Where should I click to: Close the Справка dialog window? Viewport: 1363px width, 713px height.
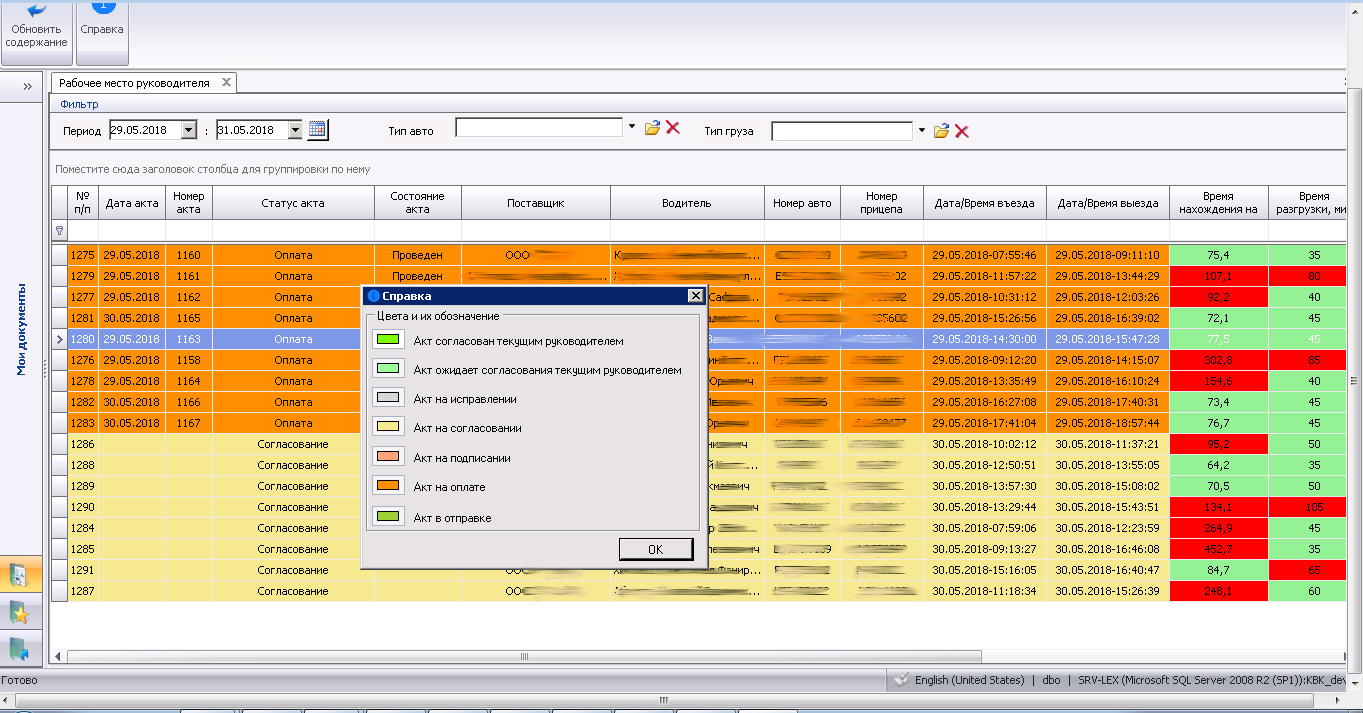695,296
